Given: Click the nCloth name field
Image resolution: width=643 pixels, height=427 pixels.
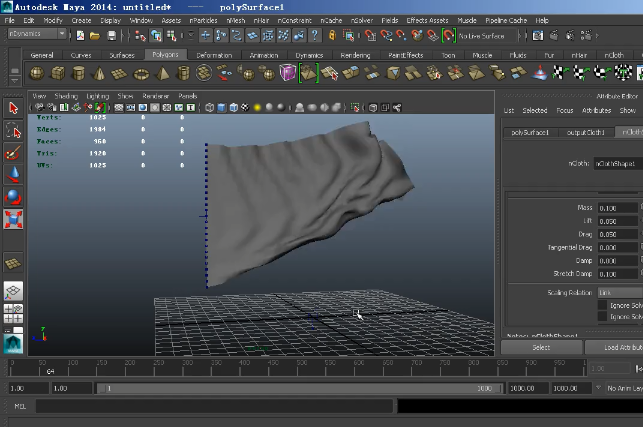Looking at the screenshot, I should coord(618,163).
